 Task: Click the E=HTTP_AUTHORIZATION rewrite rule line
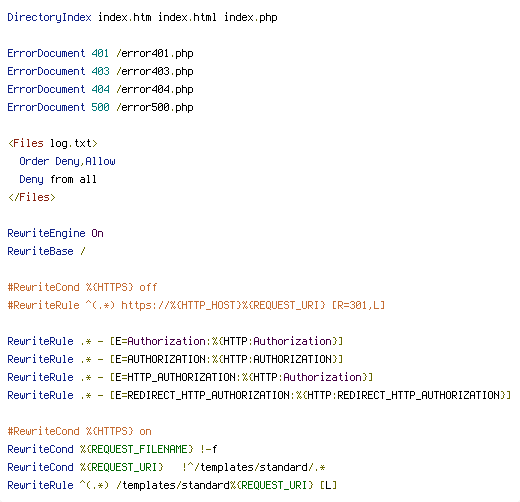(190, 377)
